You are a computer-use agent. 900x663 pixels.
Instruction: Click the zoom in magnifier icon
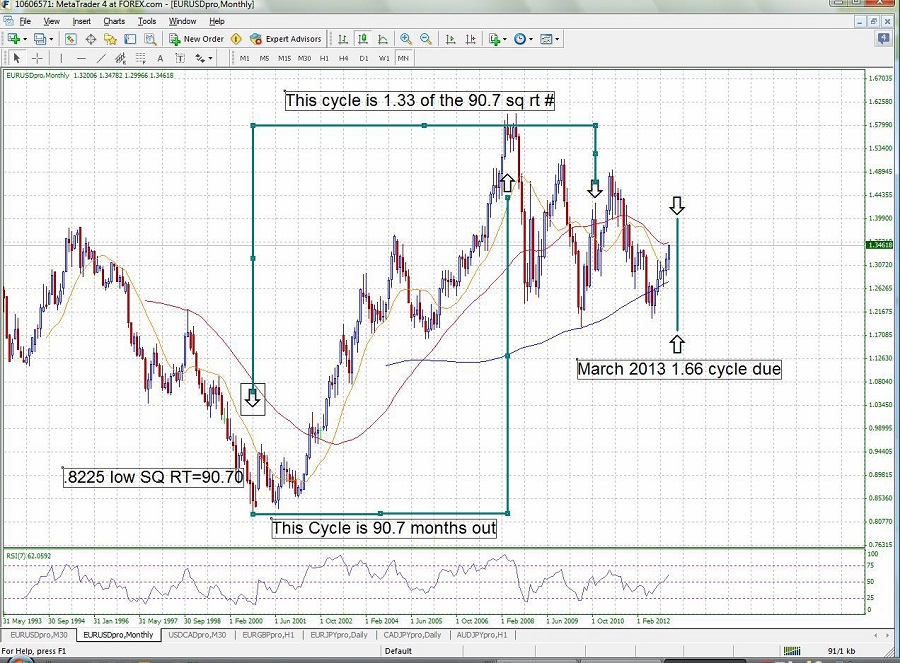[x=406, y=39]
